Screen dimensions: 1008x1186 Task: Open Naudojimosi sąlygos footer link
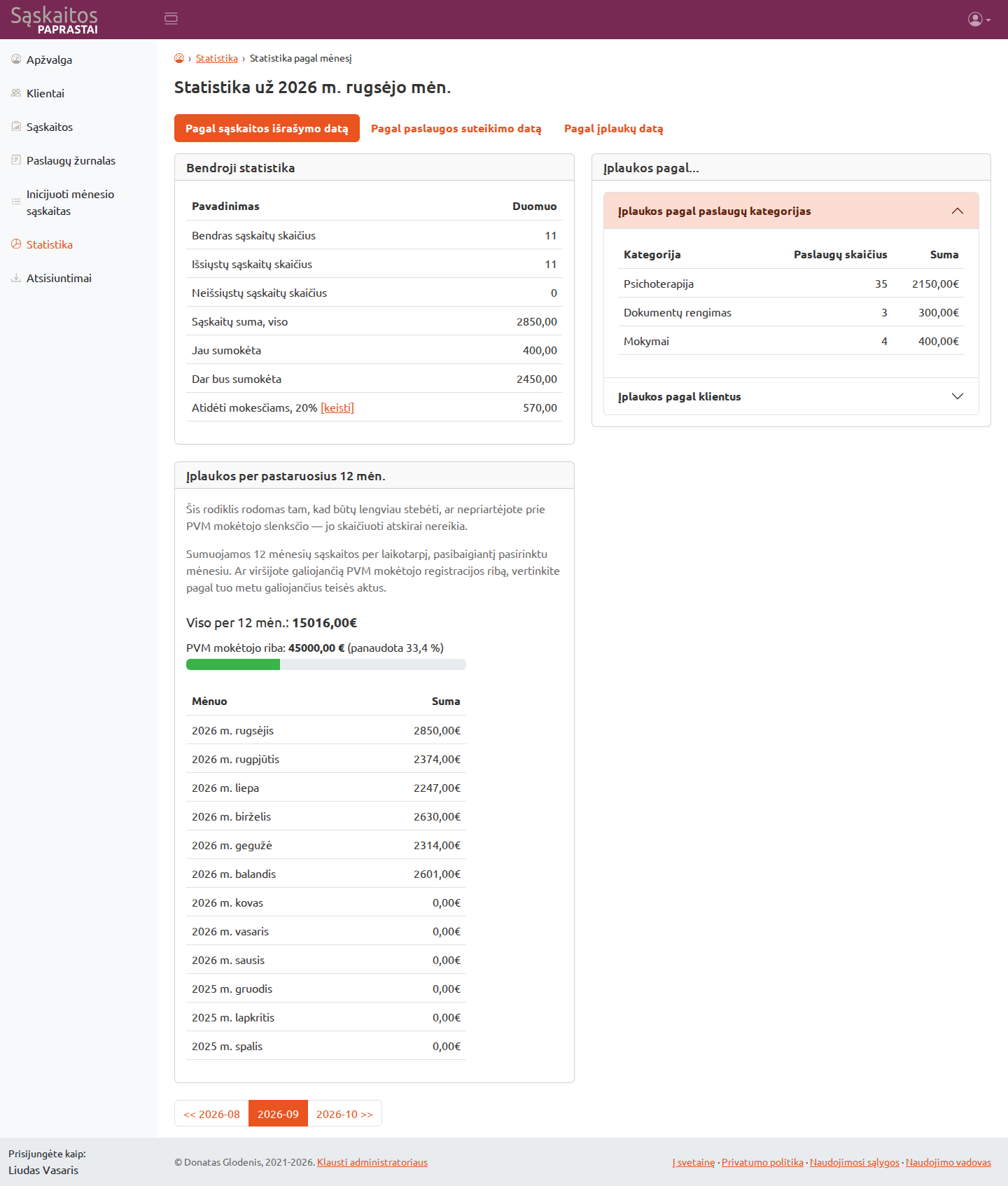tap(855, 1162)
